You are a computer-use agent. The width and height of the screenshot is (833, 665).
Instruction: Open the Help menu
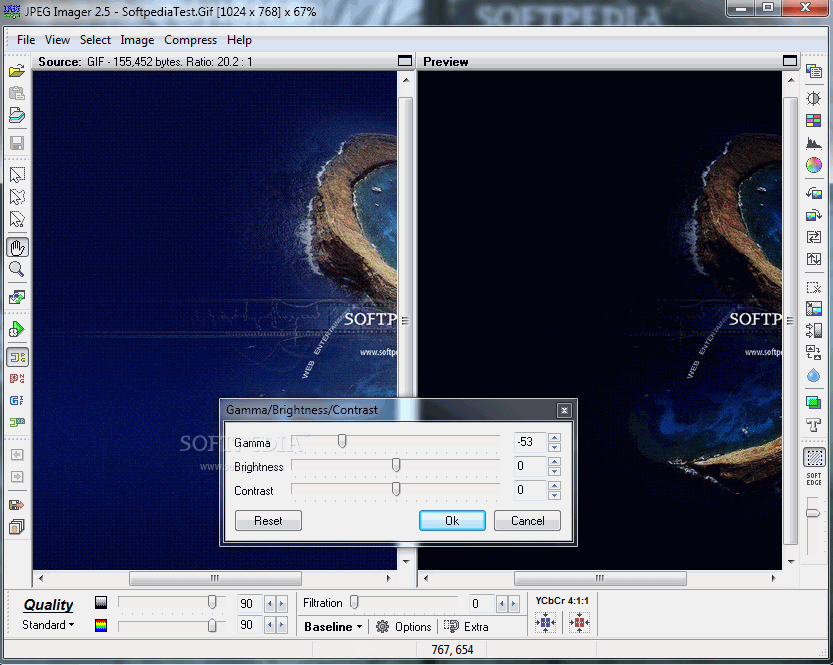click(x=240, y=40)
